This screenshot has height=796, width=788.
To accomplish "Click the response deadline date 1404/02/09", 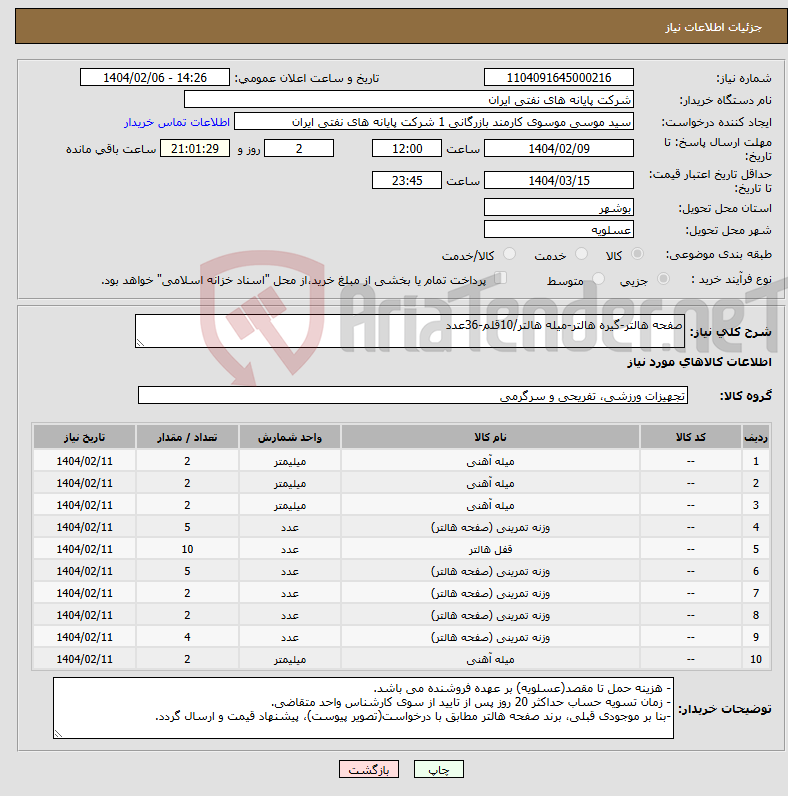I will (x=559, y=149).
